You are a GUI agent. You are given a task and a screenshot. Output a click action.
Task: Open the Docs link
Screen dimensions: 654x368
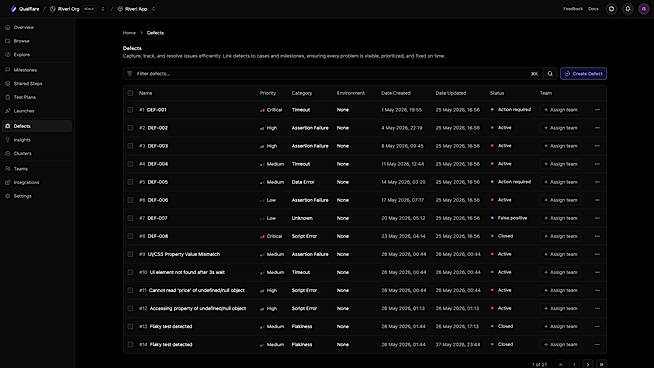point(593,9)
